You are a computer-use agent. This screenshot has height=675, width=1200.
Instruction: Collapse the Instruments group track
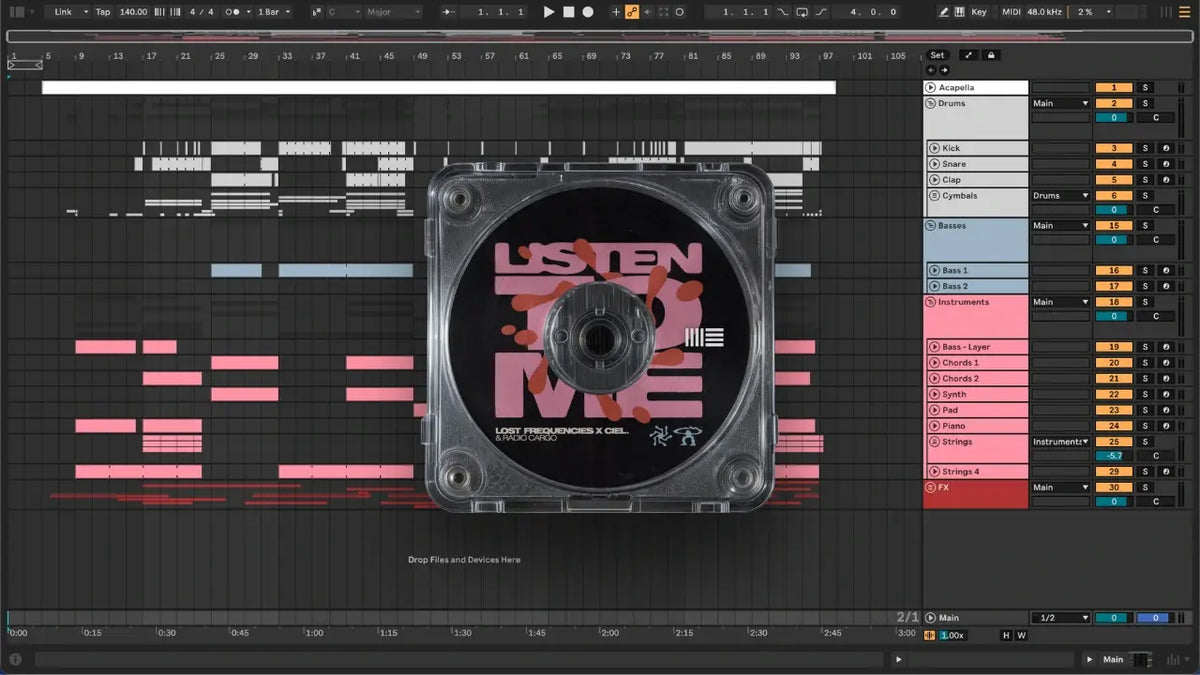click(930, 302)
